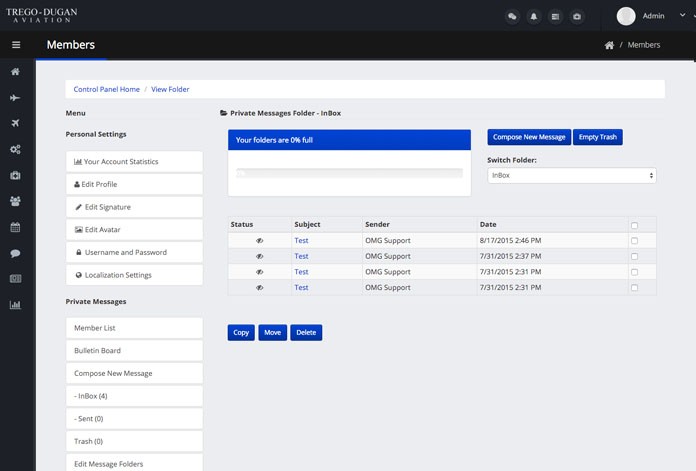Toggle the hamburger sidebar menu
This screenshot has width=696, height=471.
pos(15,45)
